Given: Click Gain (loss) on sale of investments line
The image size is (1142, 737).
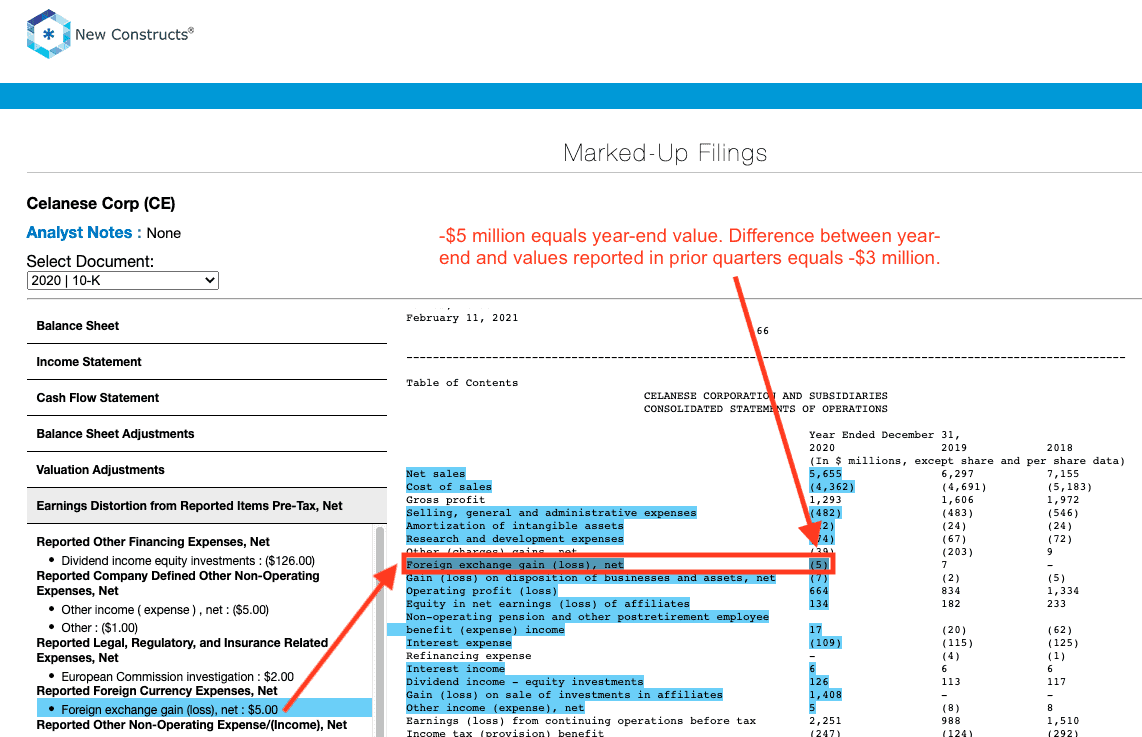Looking at the screenshot, I should pos(564,695).
